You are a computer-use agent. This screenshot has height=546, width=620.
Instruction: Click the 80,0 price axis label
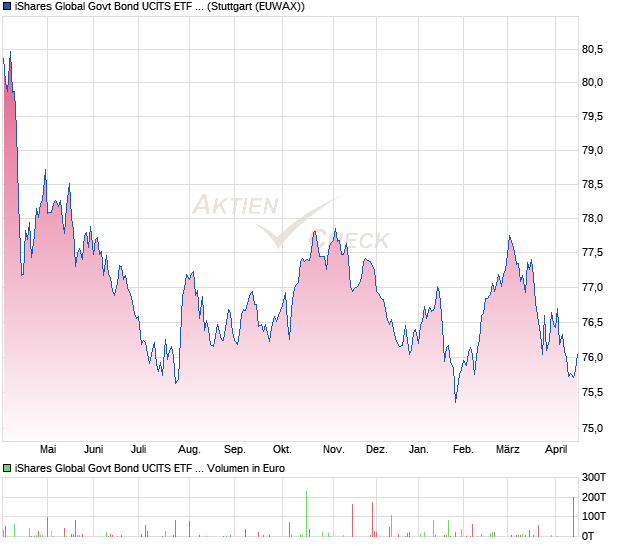[x=592, y=82]
